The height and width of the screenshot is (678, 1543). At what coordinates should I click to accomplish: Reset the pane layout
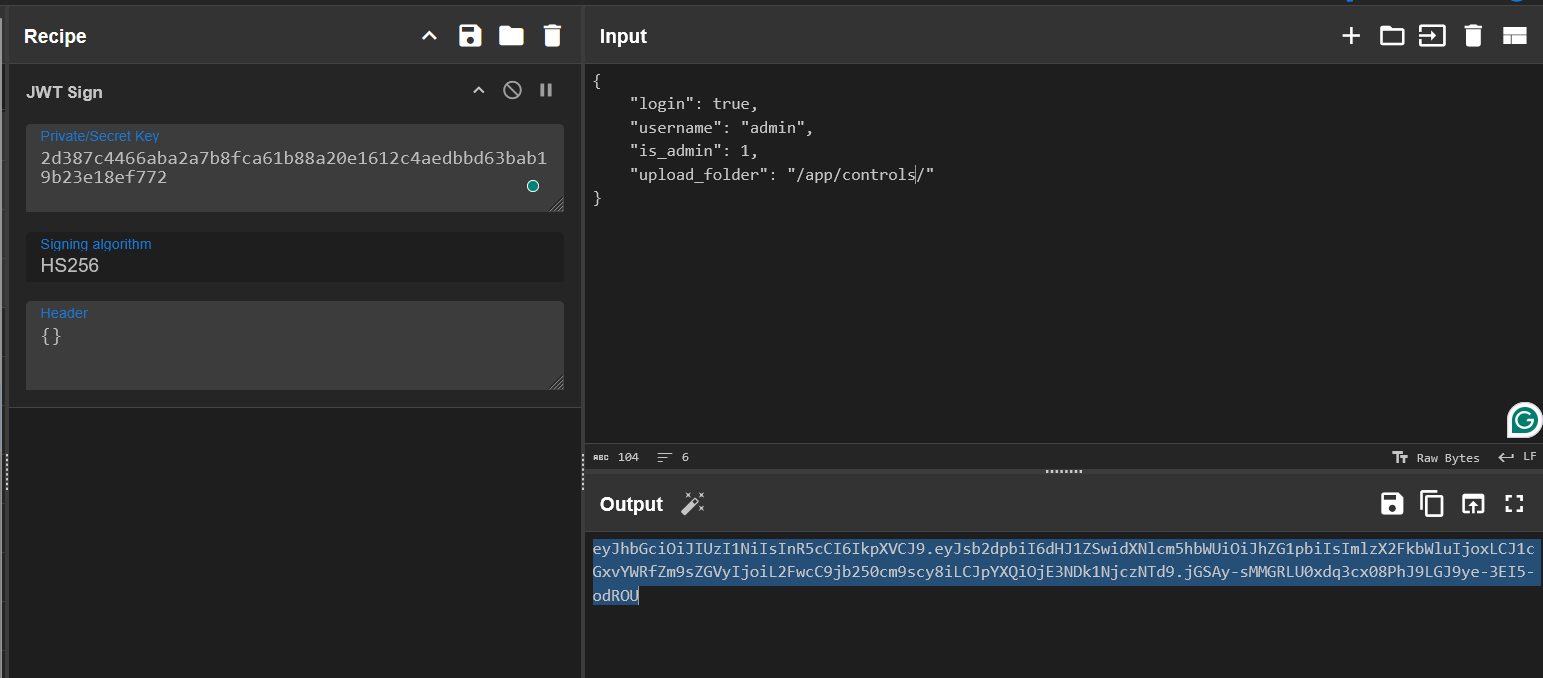click(1514, 36)
